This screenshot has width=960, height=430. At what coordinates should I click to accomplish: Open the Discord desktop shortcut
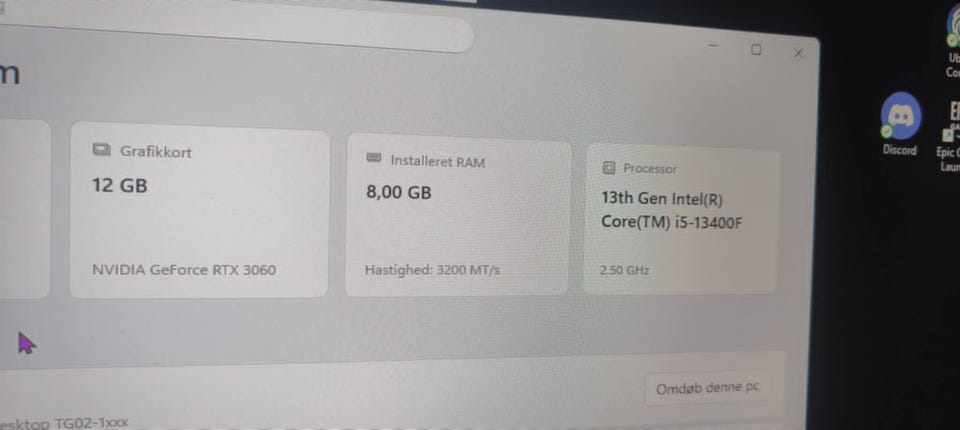point(900,125)
